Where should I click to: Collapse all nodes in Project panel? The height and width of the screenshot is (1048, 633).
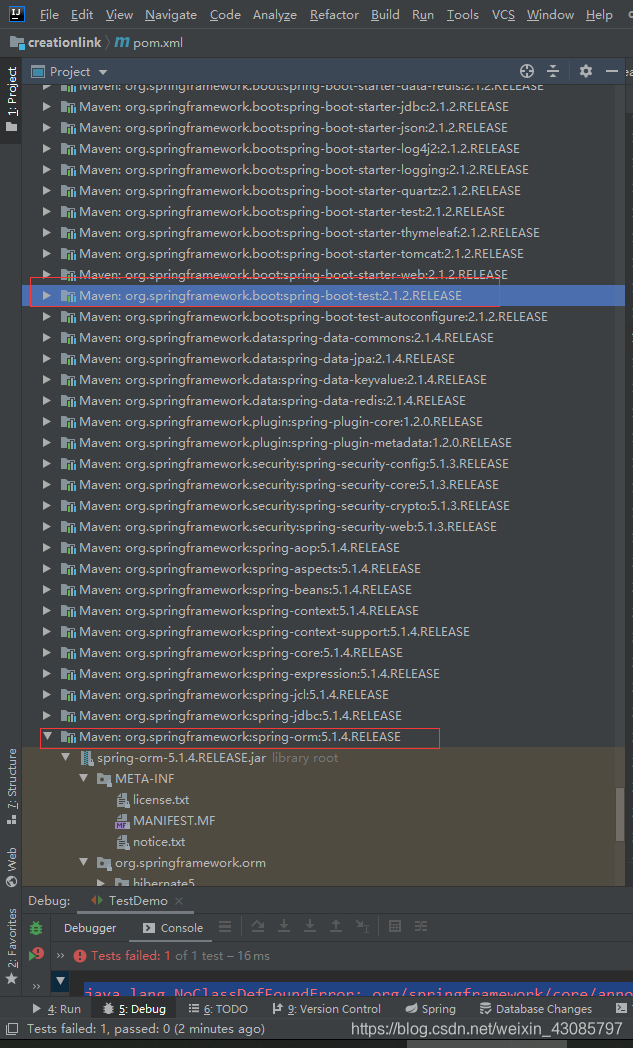[553, 71]
